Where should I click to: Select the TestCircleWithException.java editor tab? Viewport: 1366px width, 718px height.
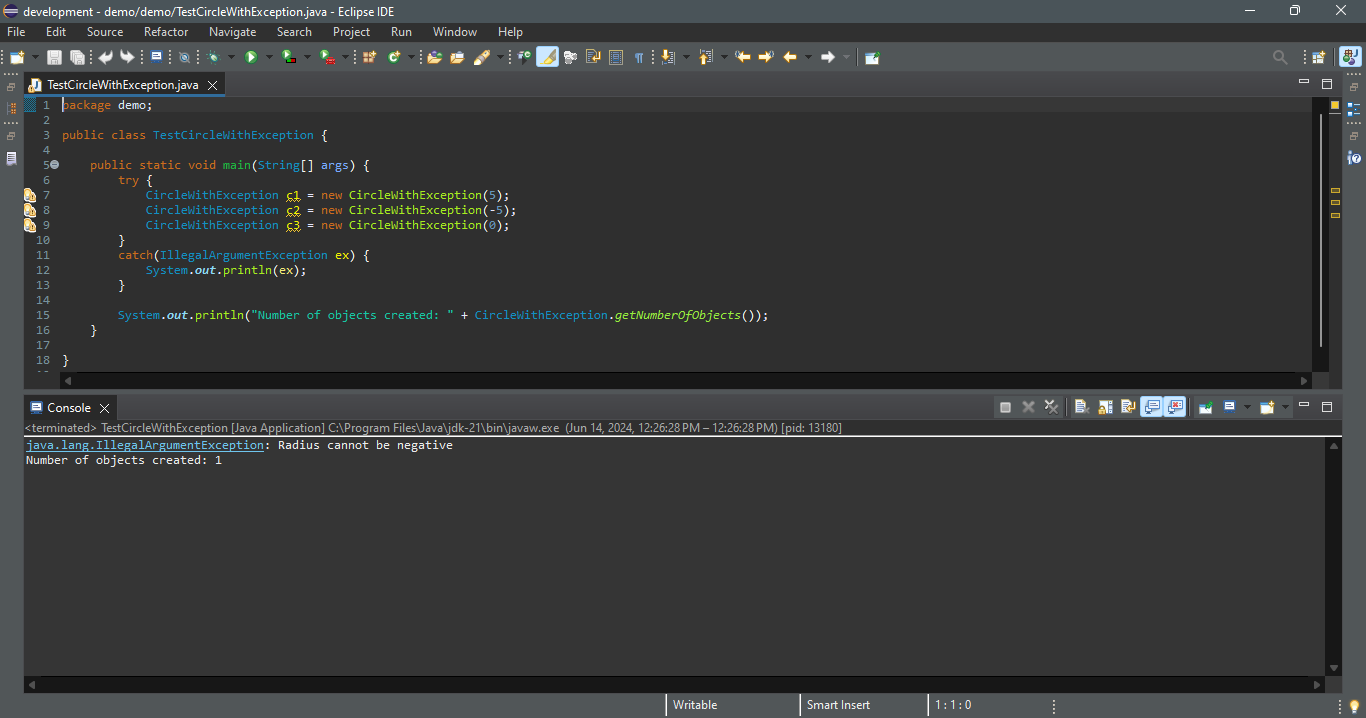click(122, 85)
